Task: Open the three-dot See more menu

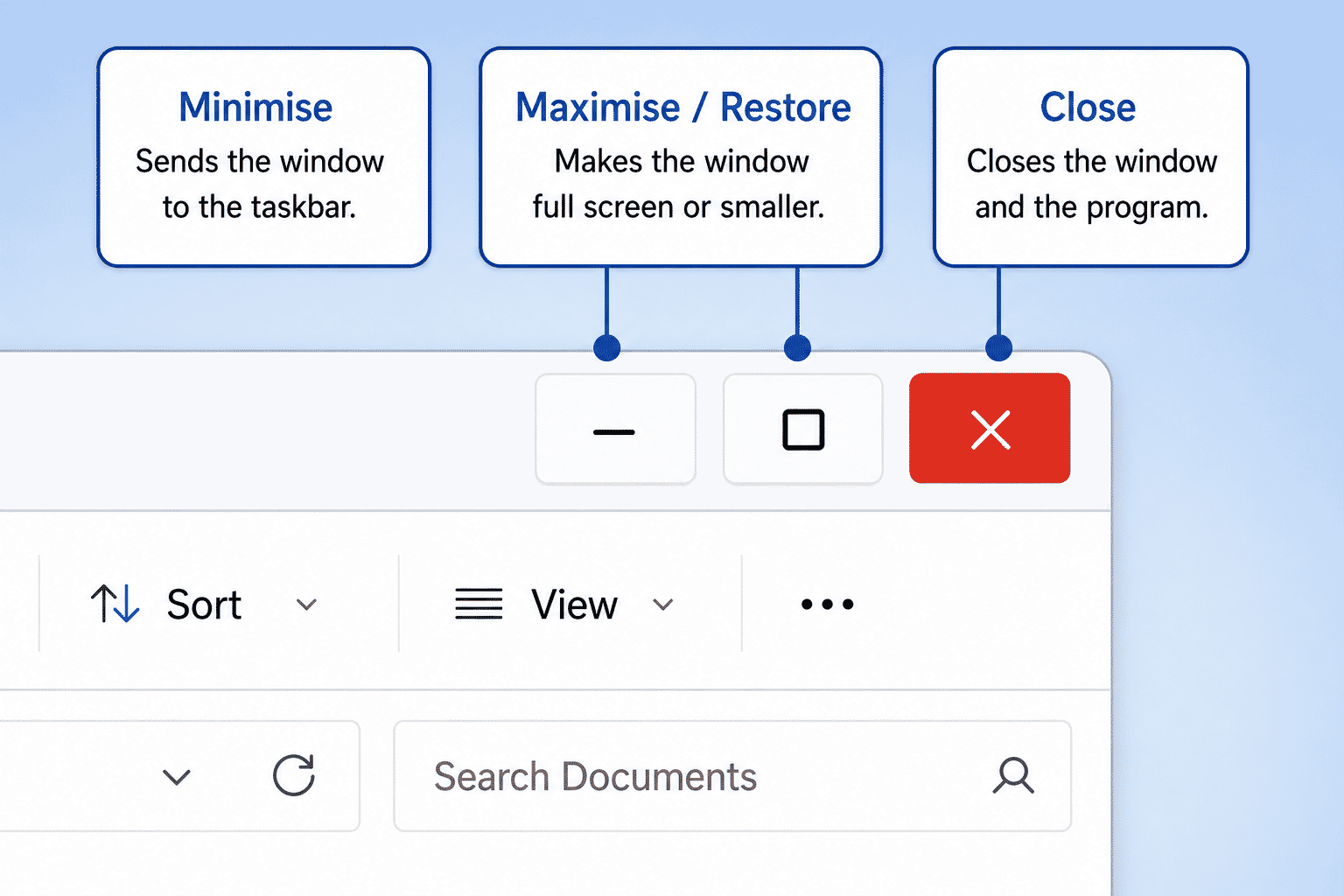Action: point(827,604)
